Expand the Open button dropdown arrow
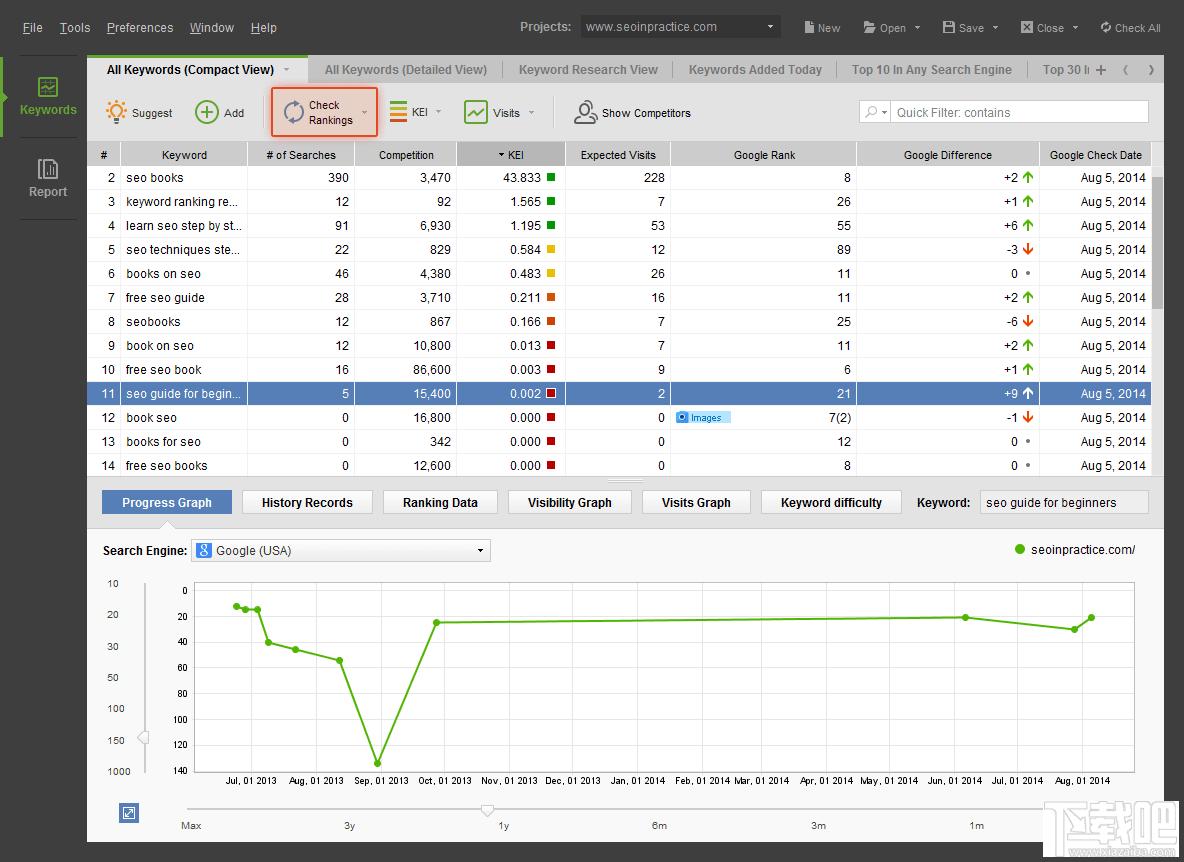1184x862 pixels. click(x=917, y=28)
